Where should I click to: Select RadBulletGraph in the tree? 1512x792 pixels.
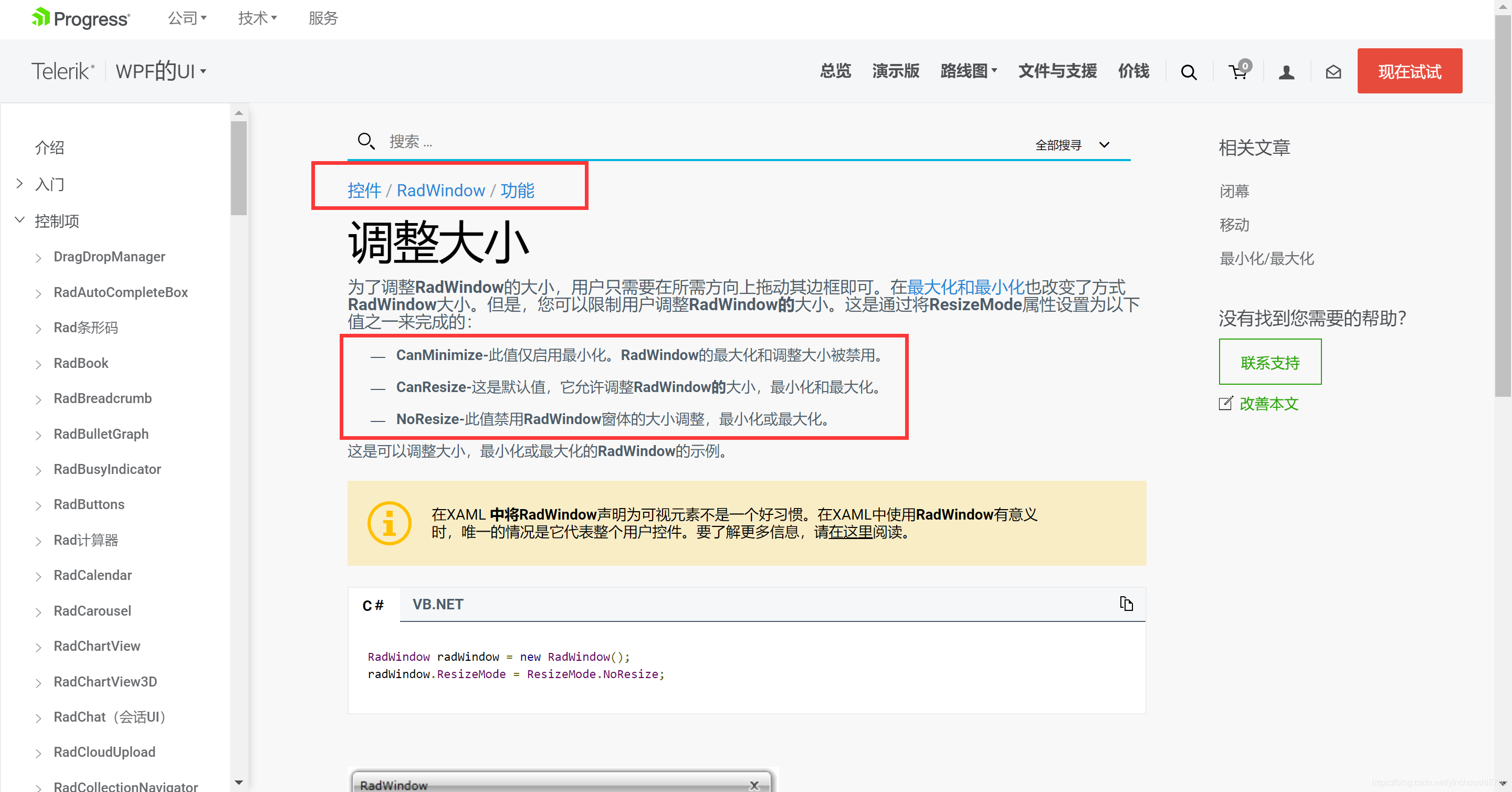[101, 434]
